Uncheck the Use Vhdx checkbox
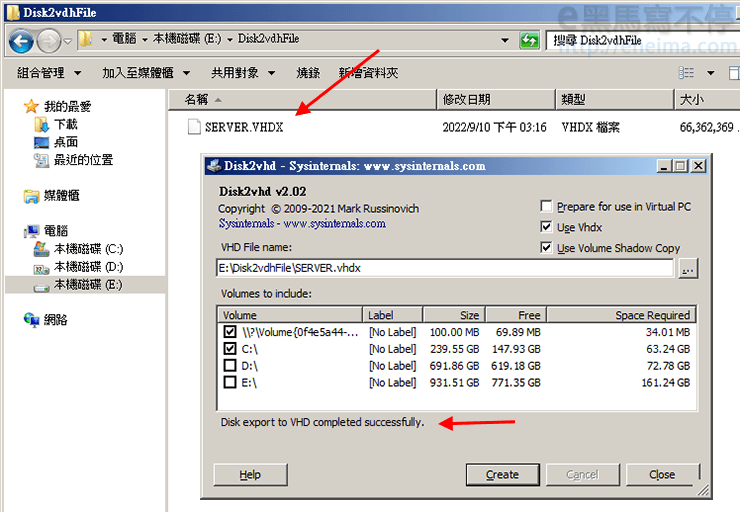This screenshot has height=512, width=740. point(546,227)
